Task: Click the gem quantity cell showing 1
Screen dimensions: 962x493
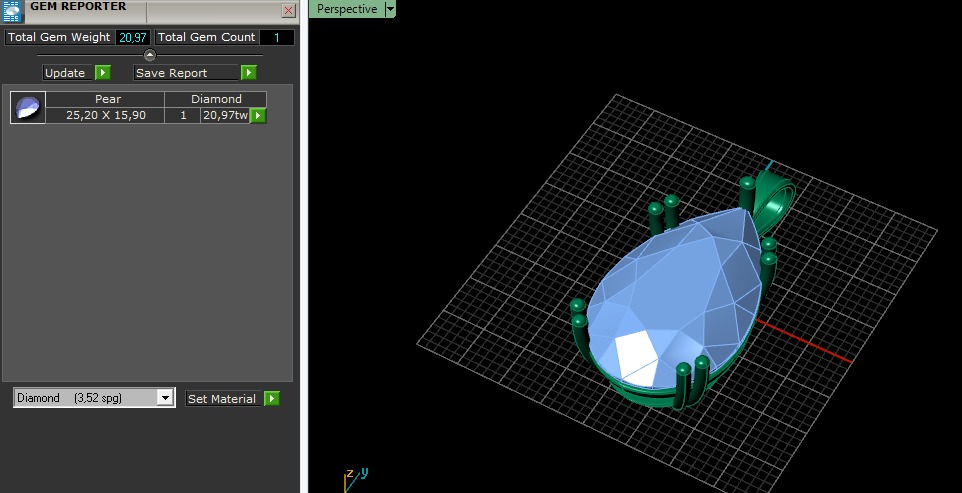Action: click(182, 115)
